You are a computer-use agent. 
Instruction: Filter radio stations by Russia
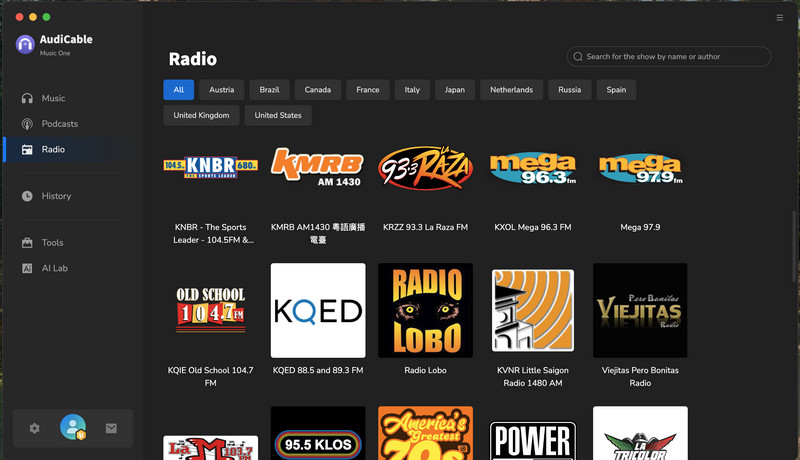[x=569, y=90]
